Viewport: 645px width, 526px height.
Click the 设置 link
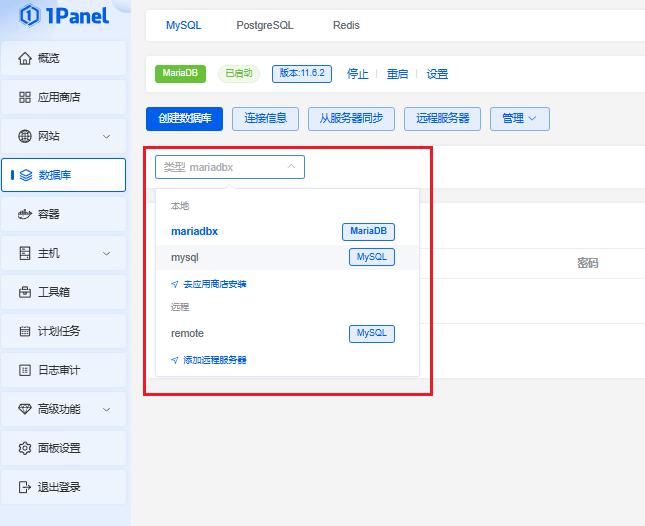pos(437,74)
